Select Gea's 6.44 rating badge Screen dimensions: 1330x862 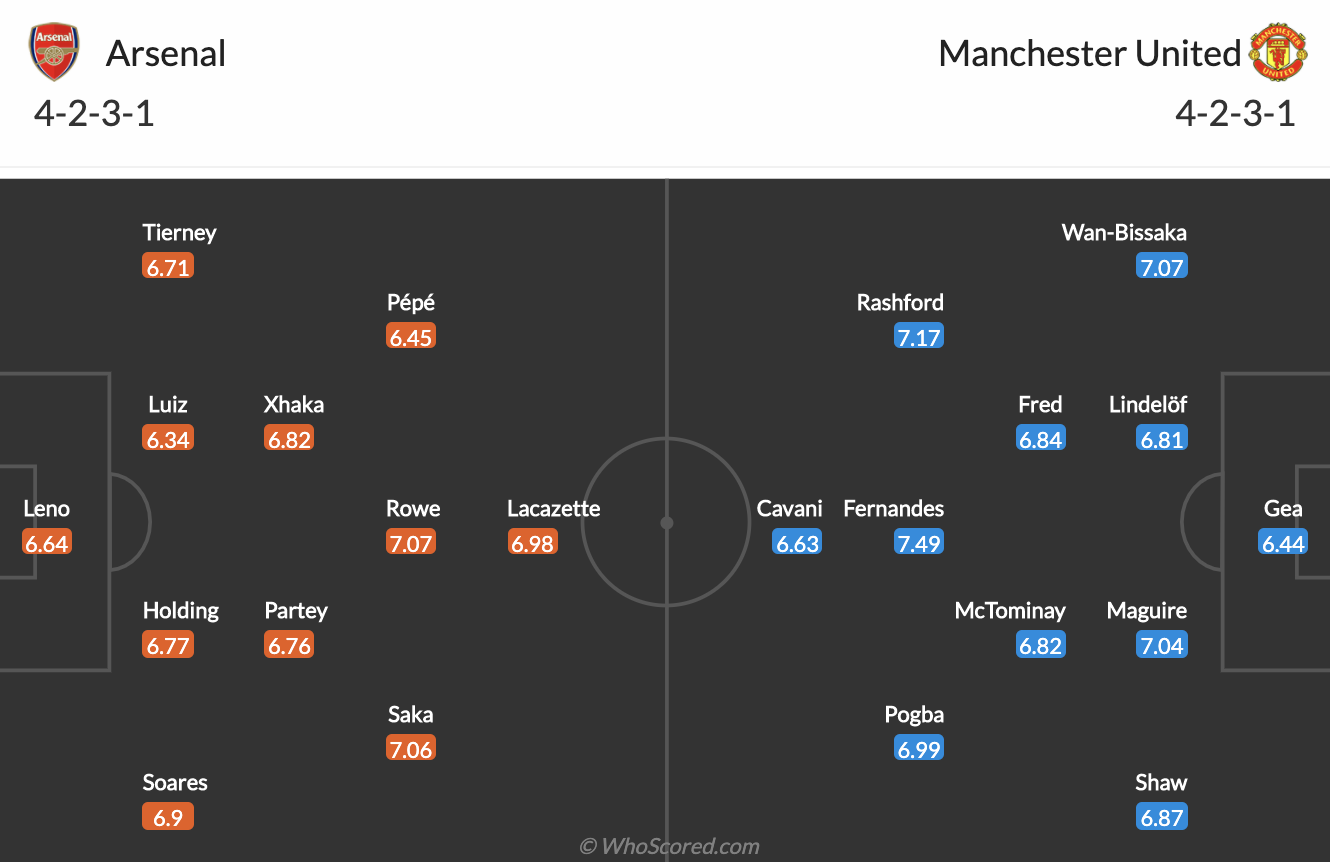(x=1283, y=543)
